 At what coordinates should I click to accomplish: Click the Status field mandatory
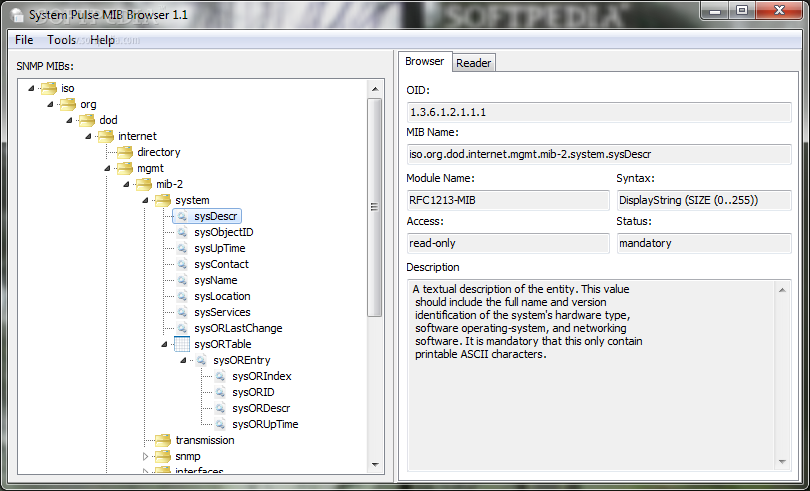[x=704, y=243]
